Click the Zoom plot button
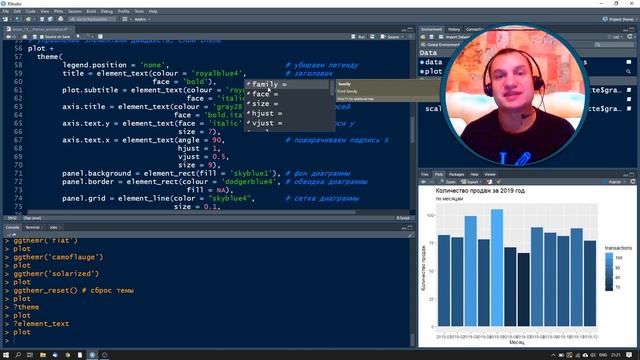The image size is (640, 360). (x=448, y=182)
